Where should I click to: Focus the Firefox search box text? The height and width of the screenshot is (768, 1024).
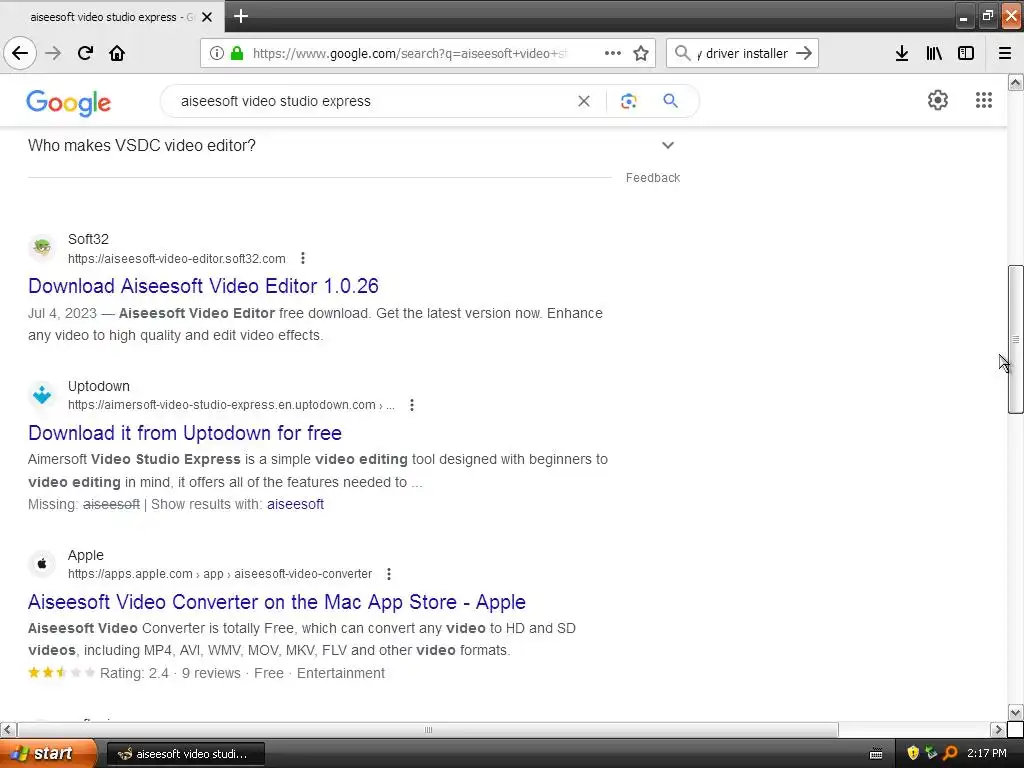coord(743,53)
